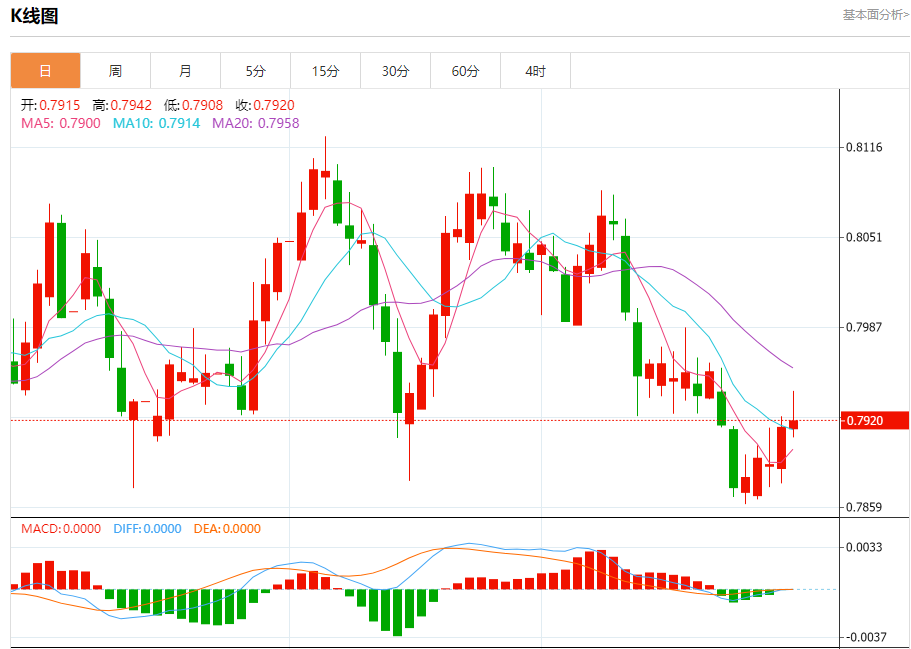
Task: Click the MA10: 0.7914 legend
Action: click(x=156, y=123)
